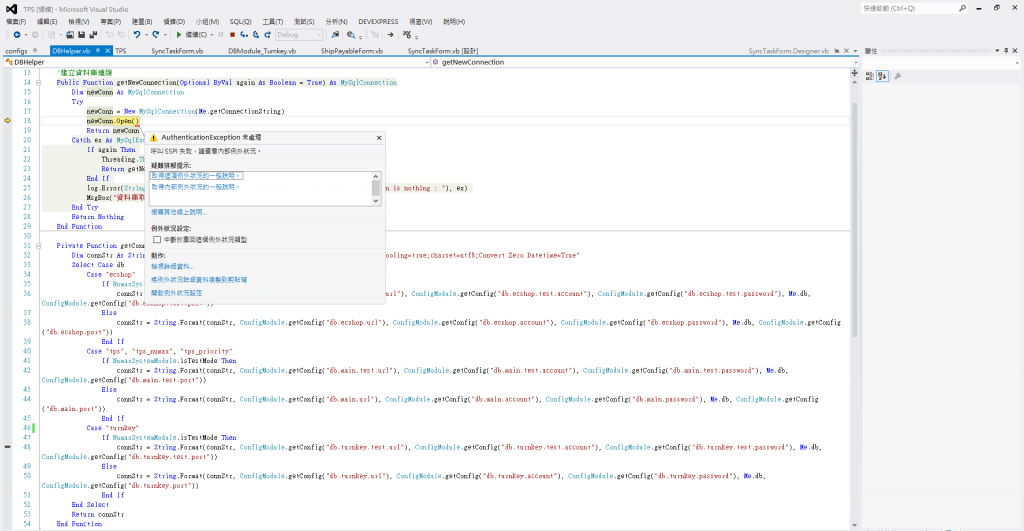
Task: Click the Quick Launch search magnifier
Action: coord(963,8)
